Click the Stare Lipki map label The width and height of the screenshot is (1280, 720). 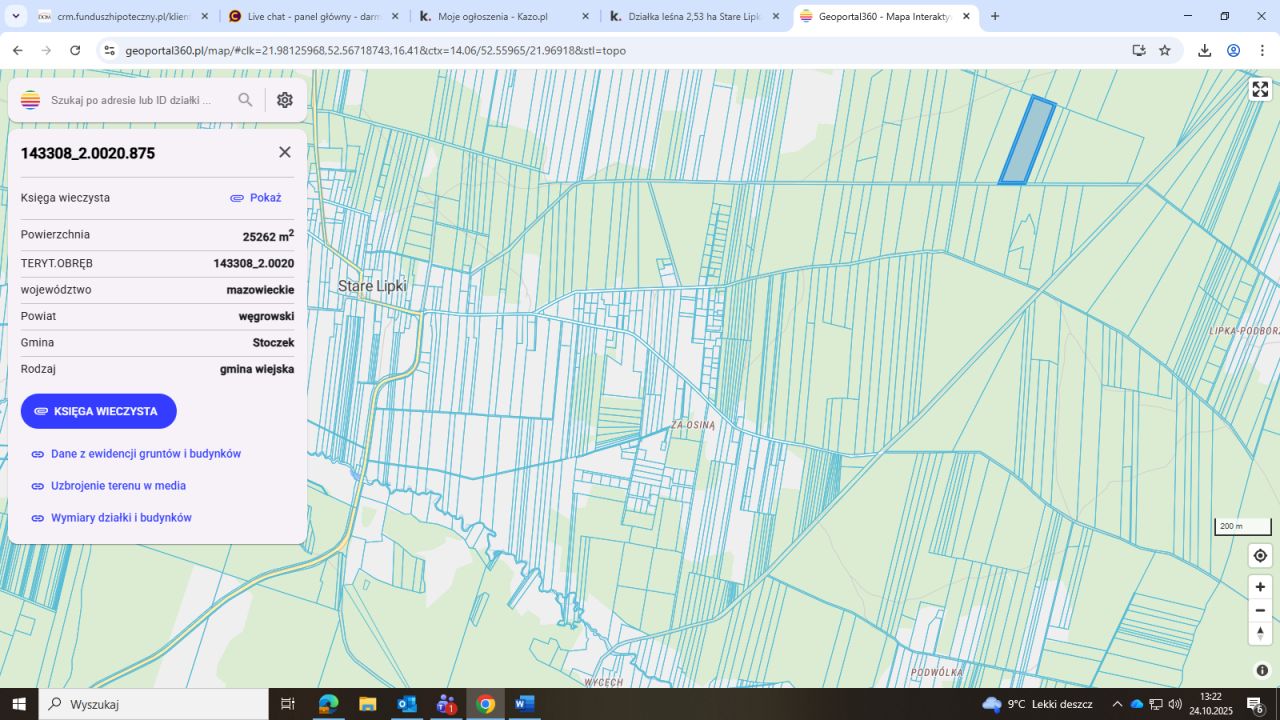pyautogui.click(x=372, y=287)
